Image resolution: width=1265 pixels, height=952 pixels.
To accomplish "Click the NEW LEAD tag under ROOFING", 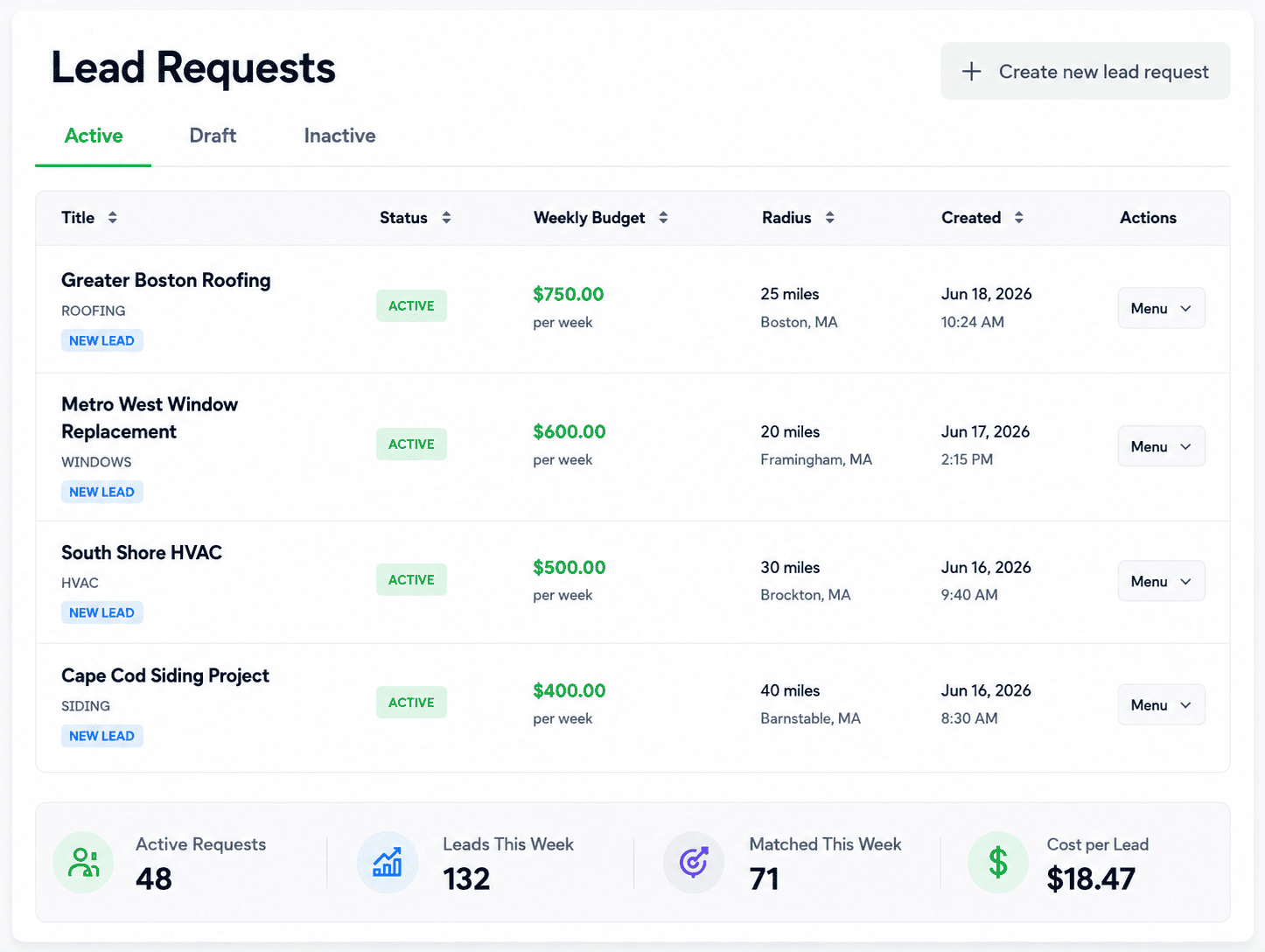I will (x=101, y=340).
